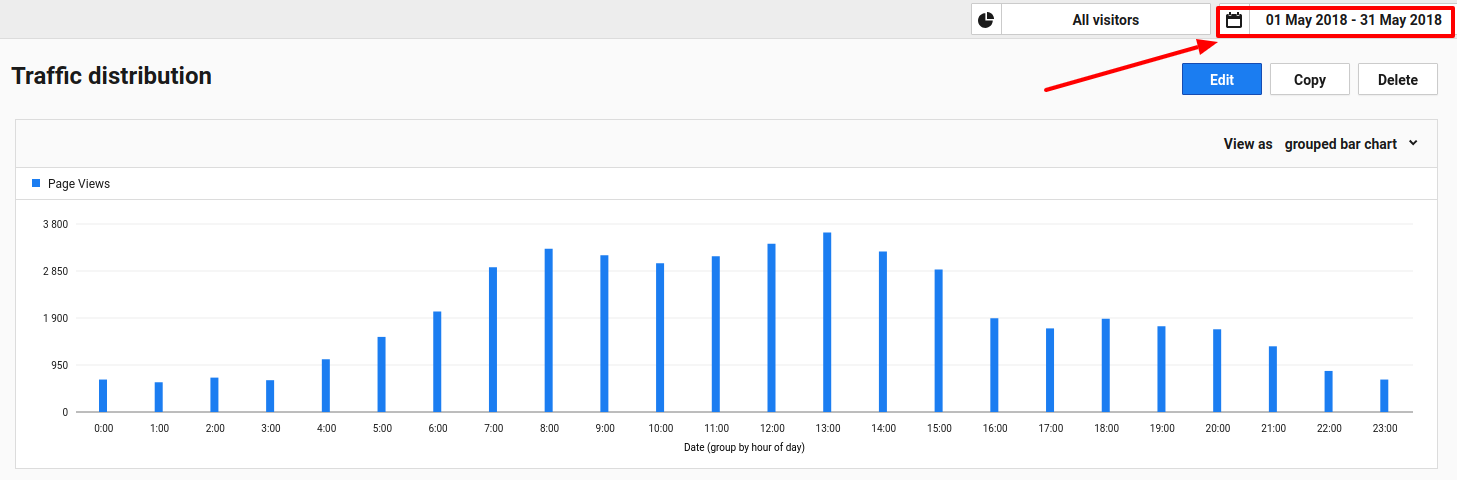Click the calendar icon by date range

tap(1234, 20)
